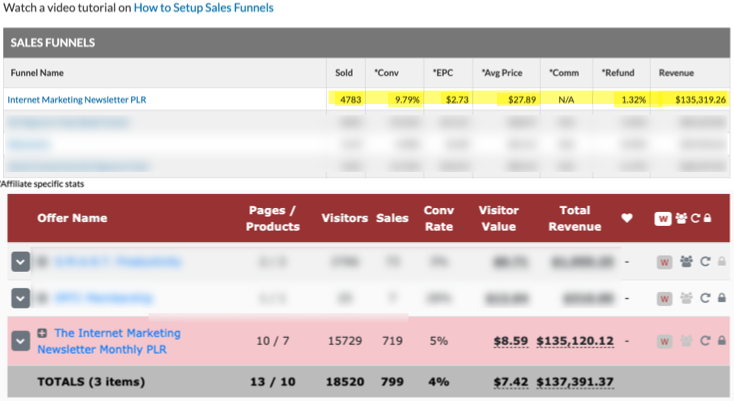The width and height of the screenshot is (734, 401).
Task: Click the group icon on the Newsletter Monthly PLR row
Action: click(687, 341)
